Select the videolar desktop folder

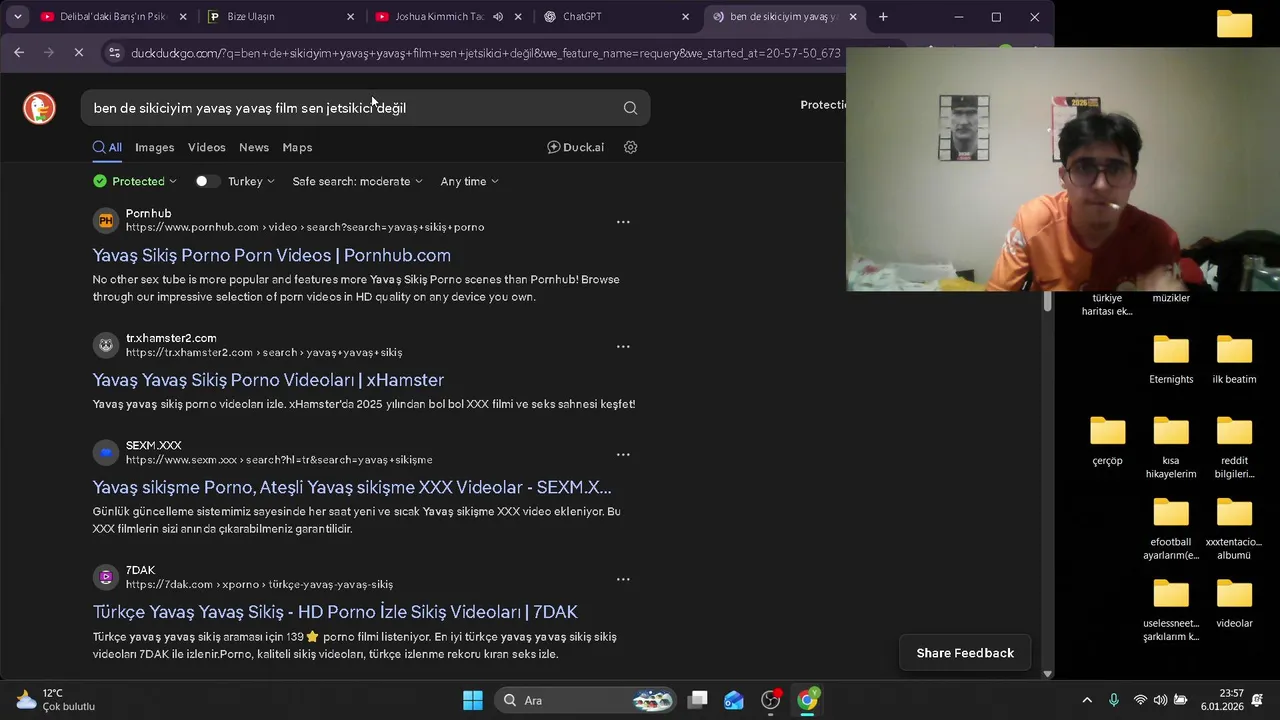click(1234, 603)
